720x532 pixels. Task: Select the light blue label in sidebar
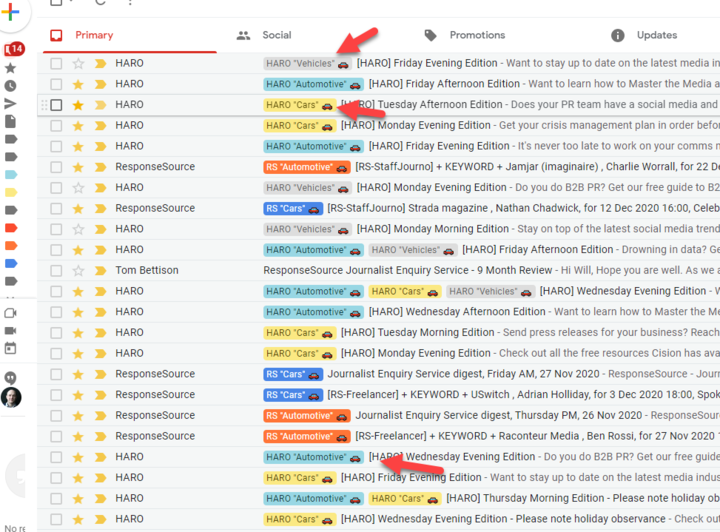pyautogui.click(x=11, y=174)
